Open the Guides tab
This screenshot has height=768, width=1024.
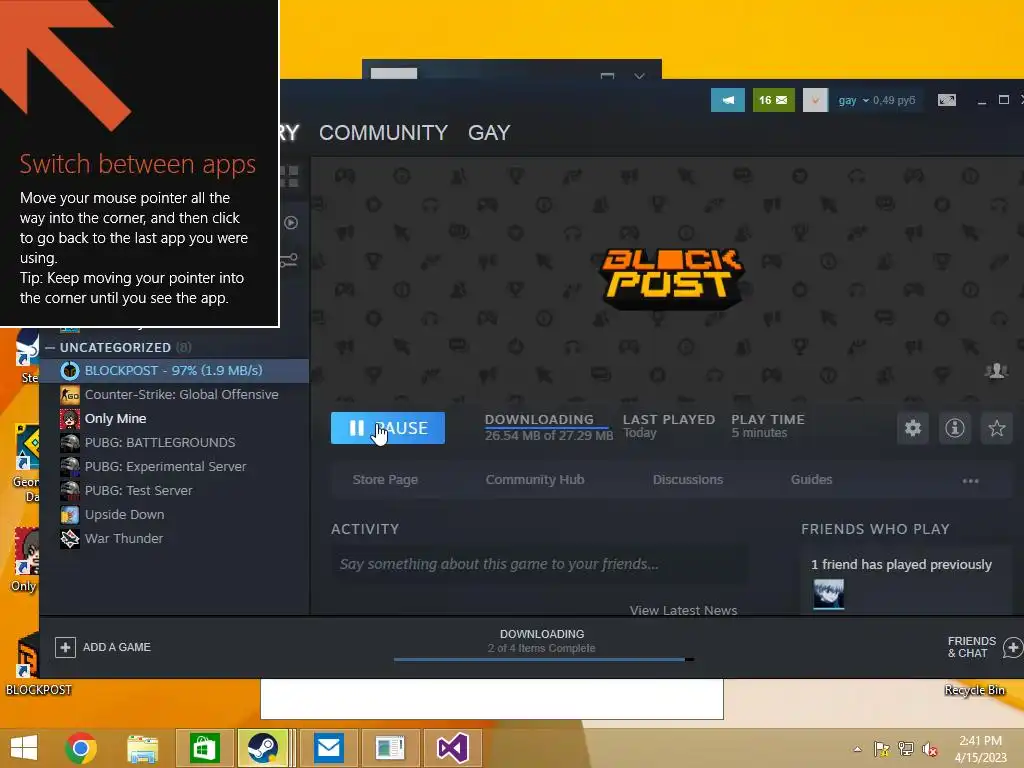pyautogui.click(x=811, y=479)
